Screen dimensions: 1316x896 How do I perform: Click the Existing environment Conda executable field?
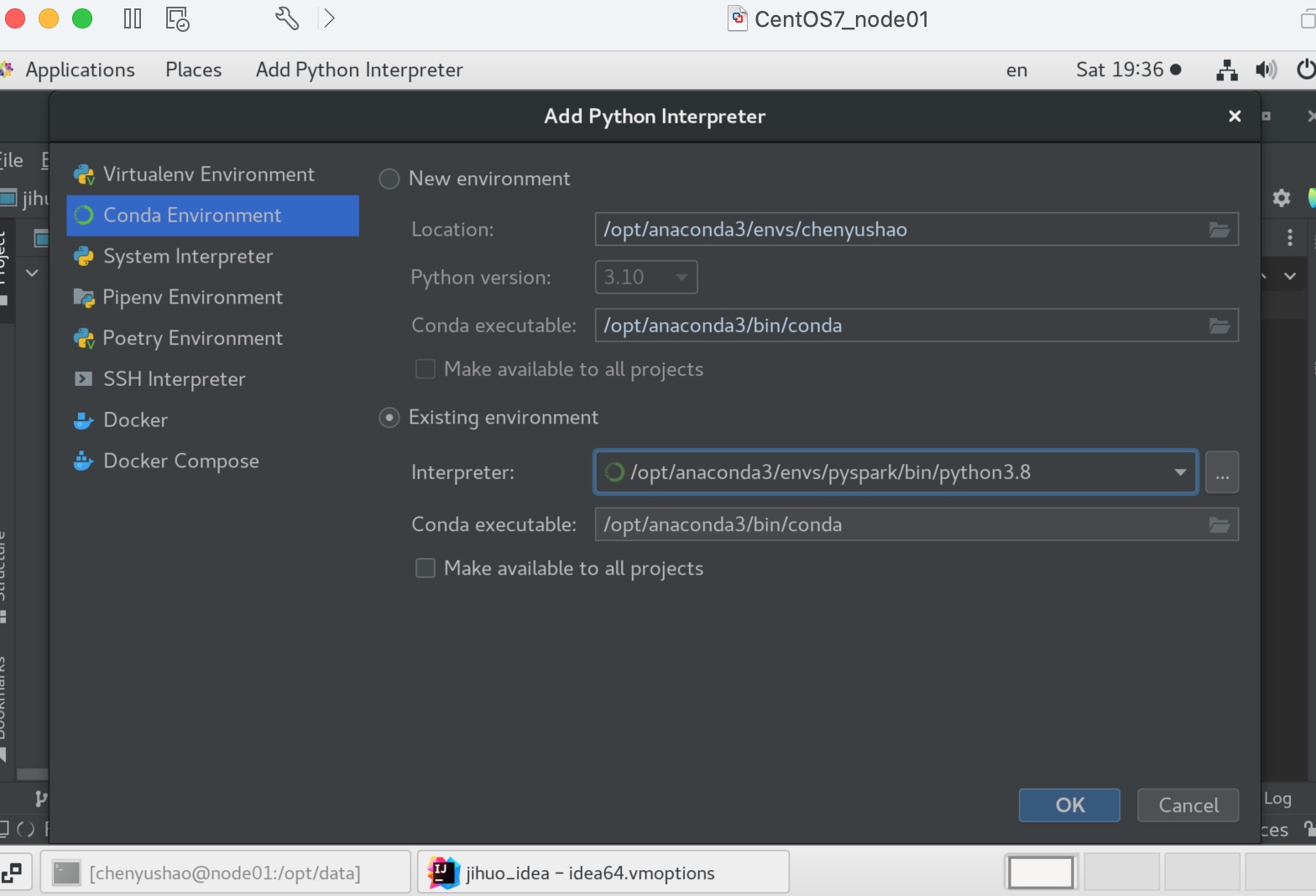(x=916, y=524)
